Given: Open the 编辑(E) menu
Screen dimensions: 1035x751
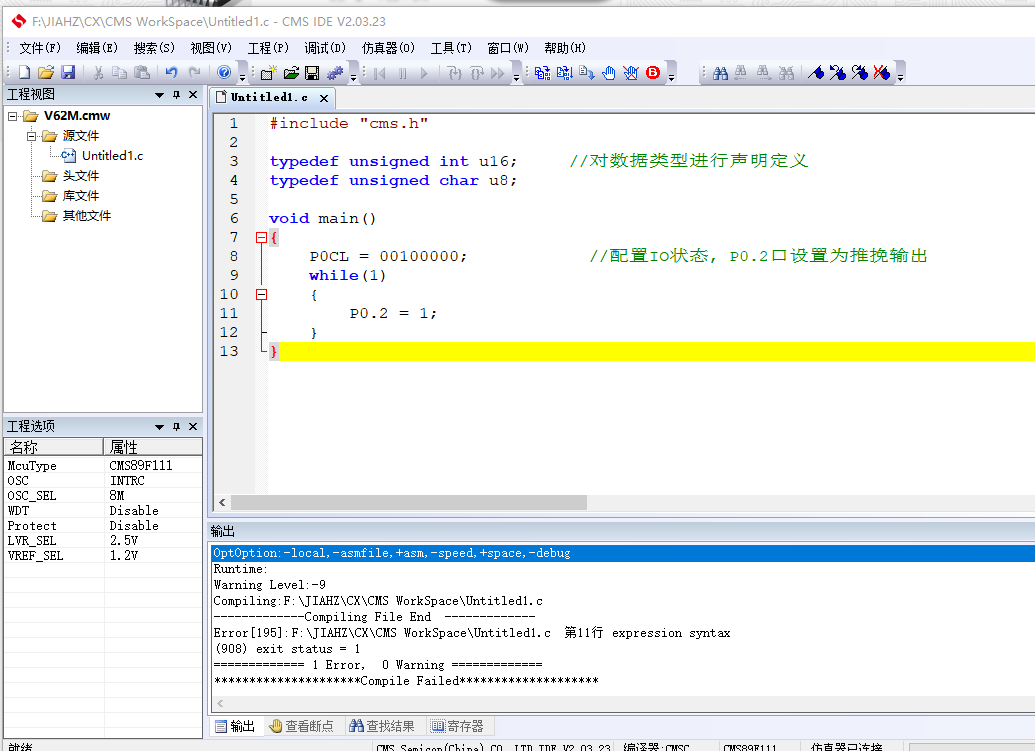Looking at the screenshot, I should (97, 48).
